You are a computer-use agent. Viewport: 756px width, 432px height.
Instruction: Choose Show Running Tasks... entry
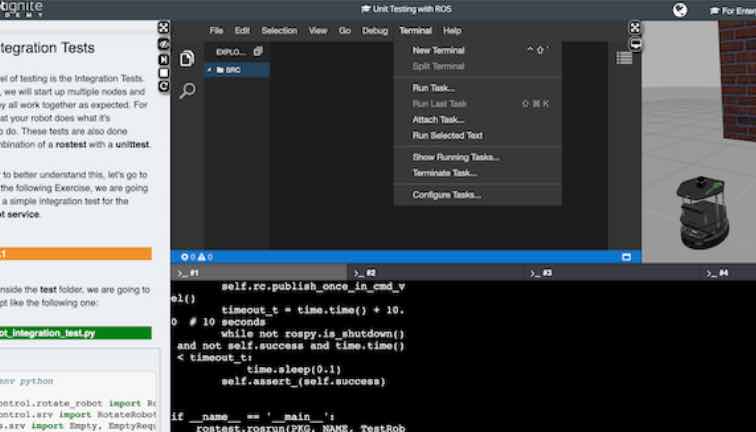478,157
